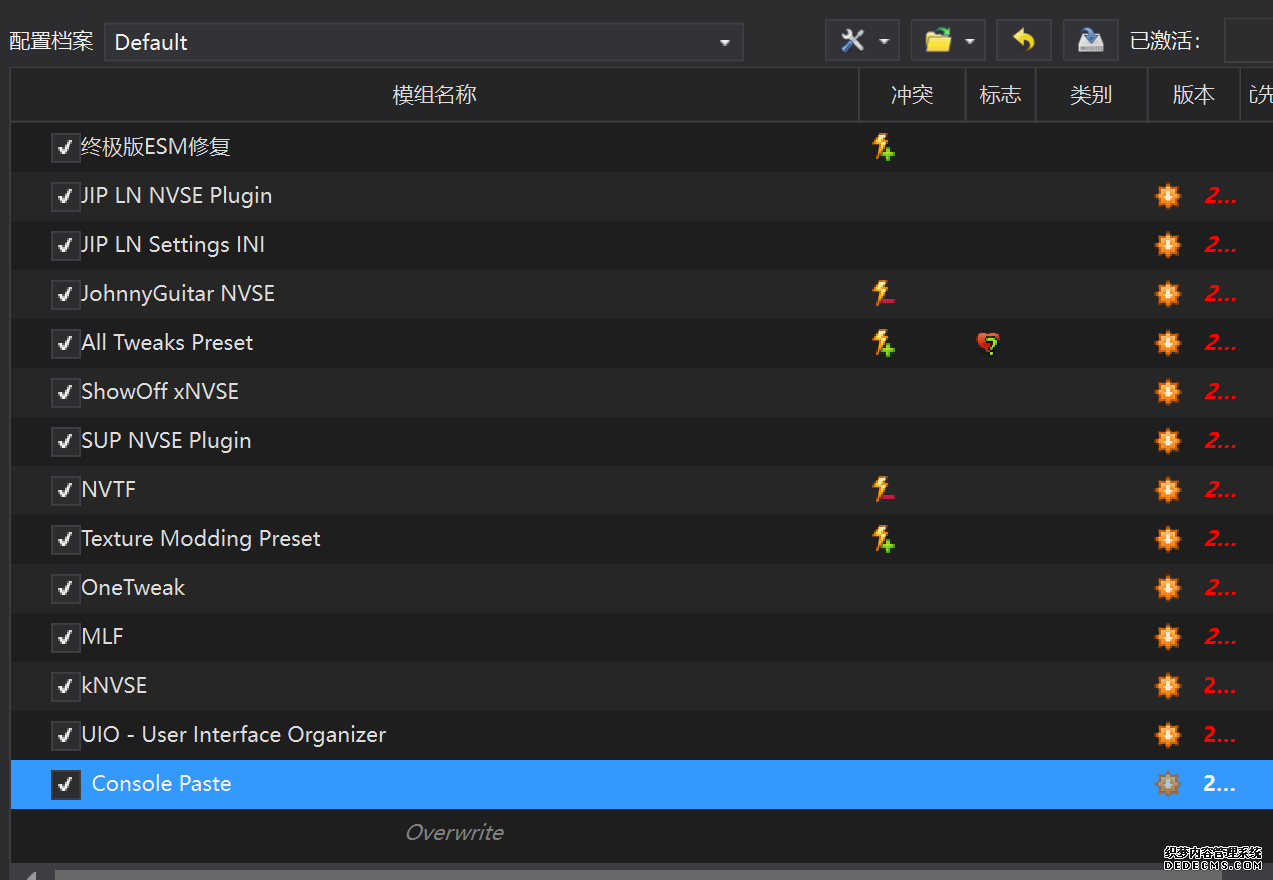Click the create backup icon beside yellow arrow

coord(1090,41)
